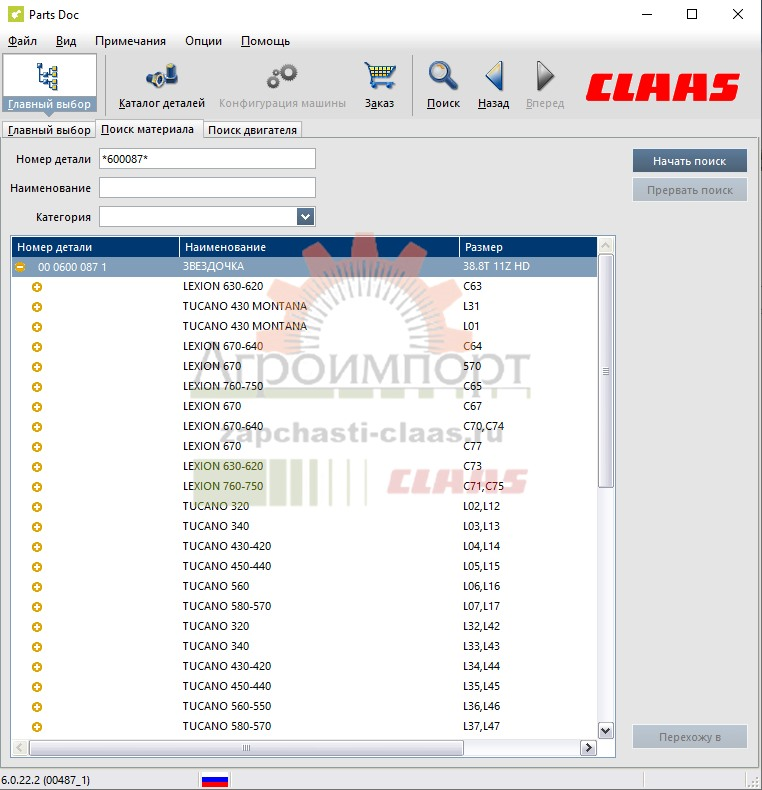
Task: Expand the LEXION 630-620 C73 row
Action: tap(37, 467)
